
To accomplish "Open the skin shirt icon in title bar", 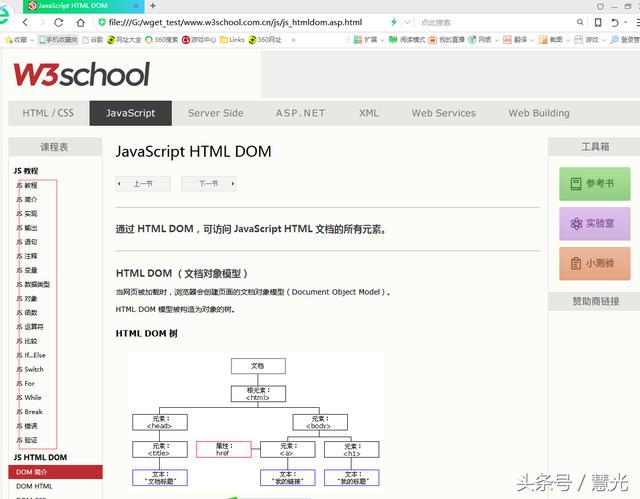I will pyautogui.click(x=600, y=6).
